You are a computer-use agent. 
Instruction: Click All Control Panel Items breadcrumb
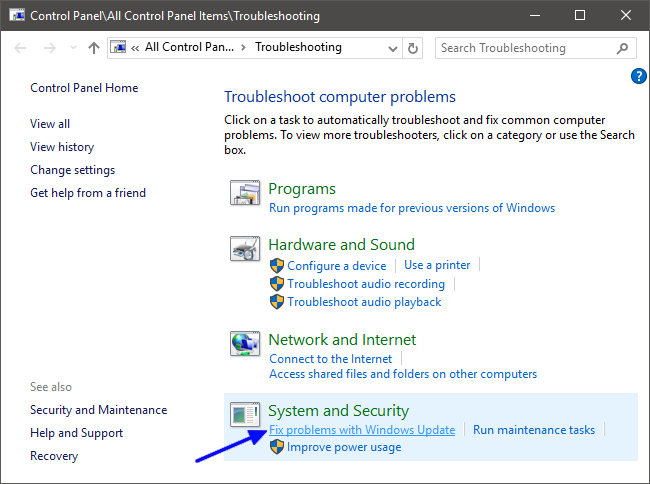click(x=189, y=47)
